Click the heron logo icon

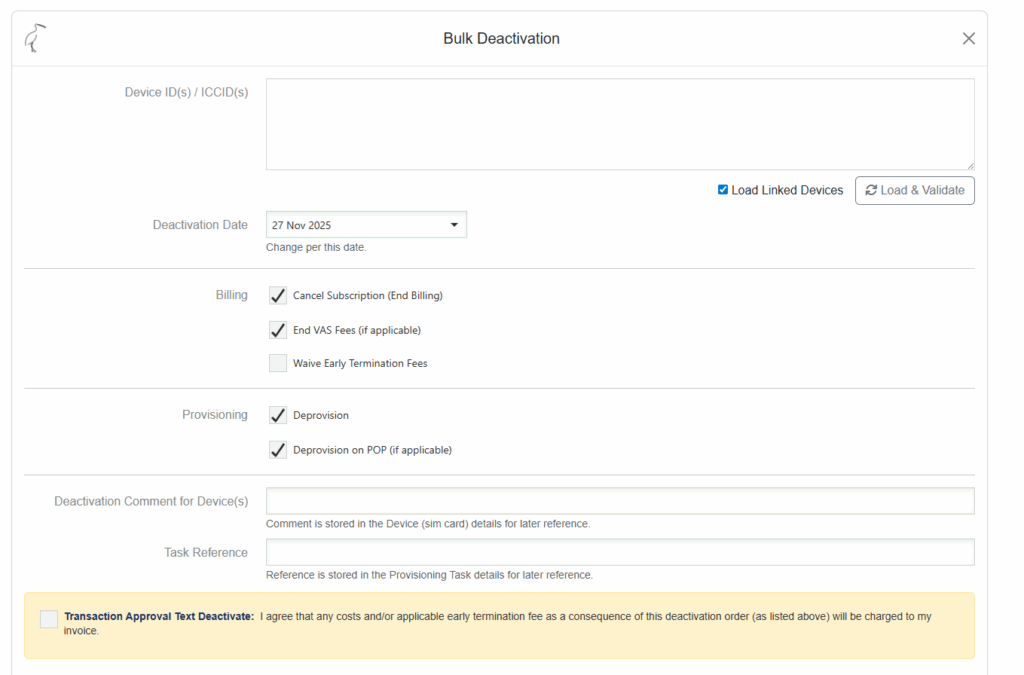[37, 38]
